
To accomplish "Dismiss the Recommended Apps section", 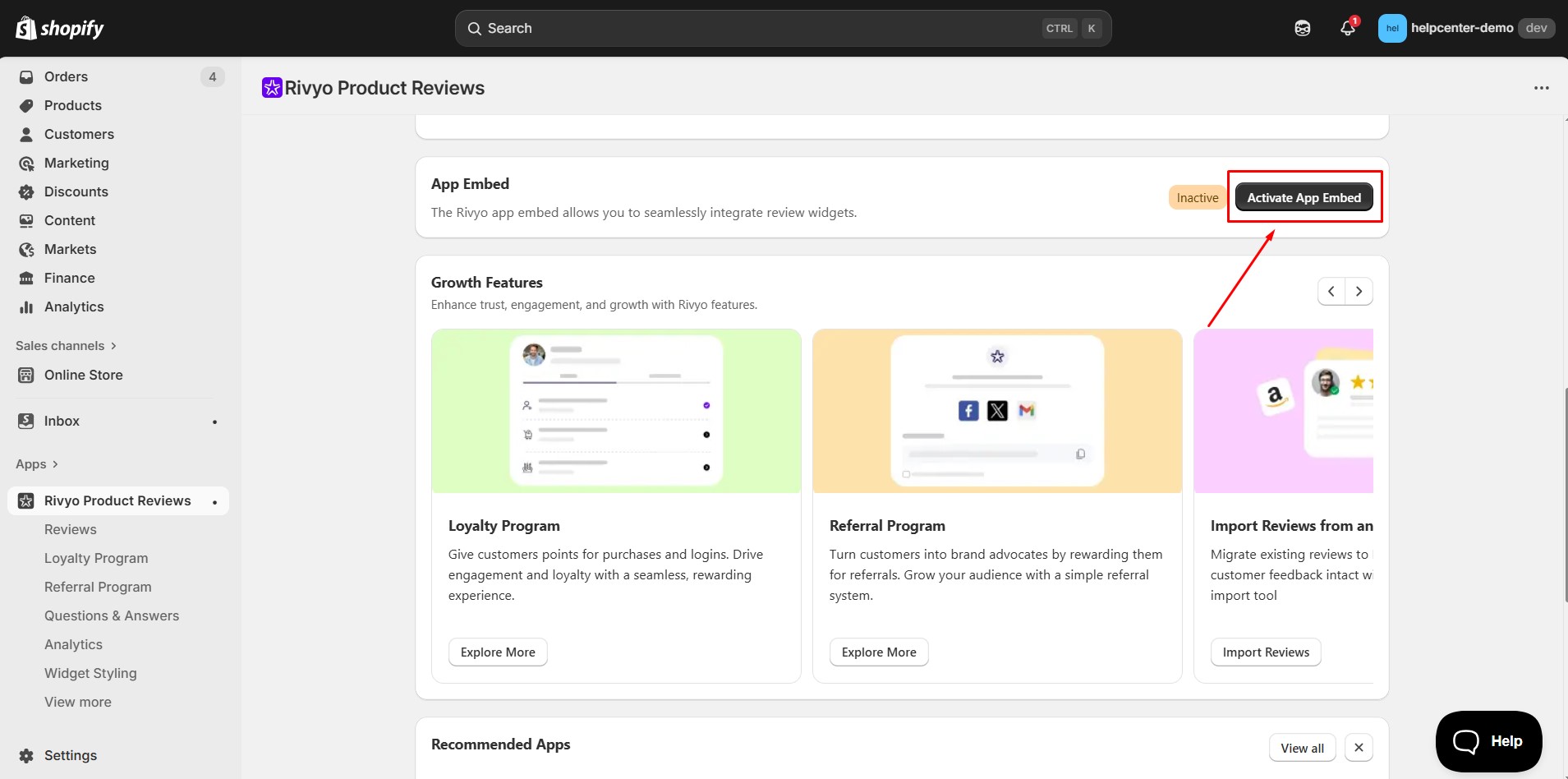I will point(1359,747).
